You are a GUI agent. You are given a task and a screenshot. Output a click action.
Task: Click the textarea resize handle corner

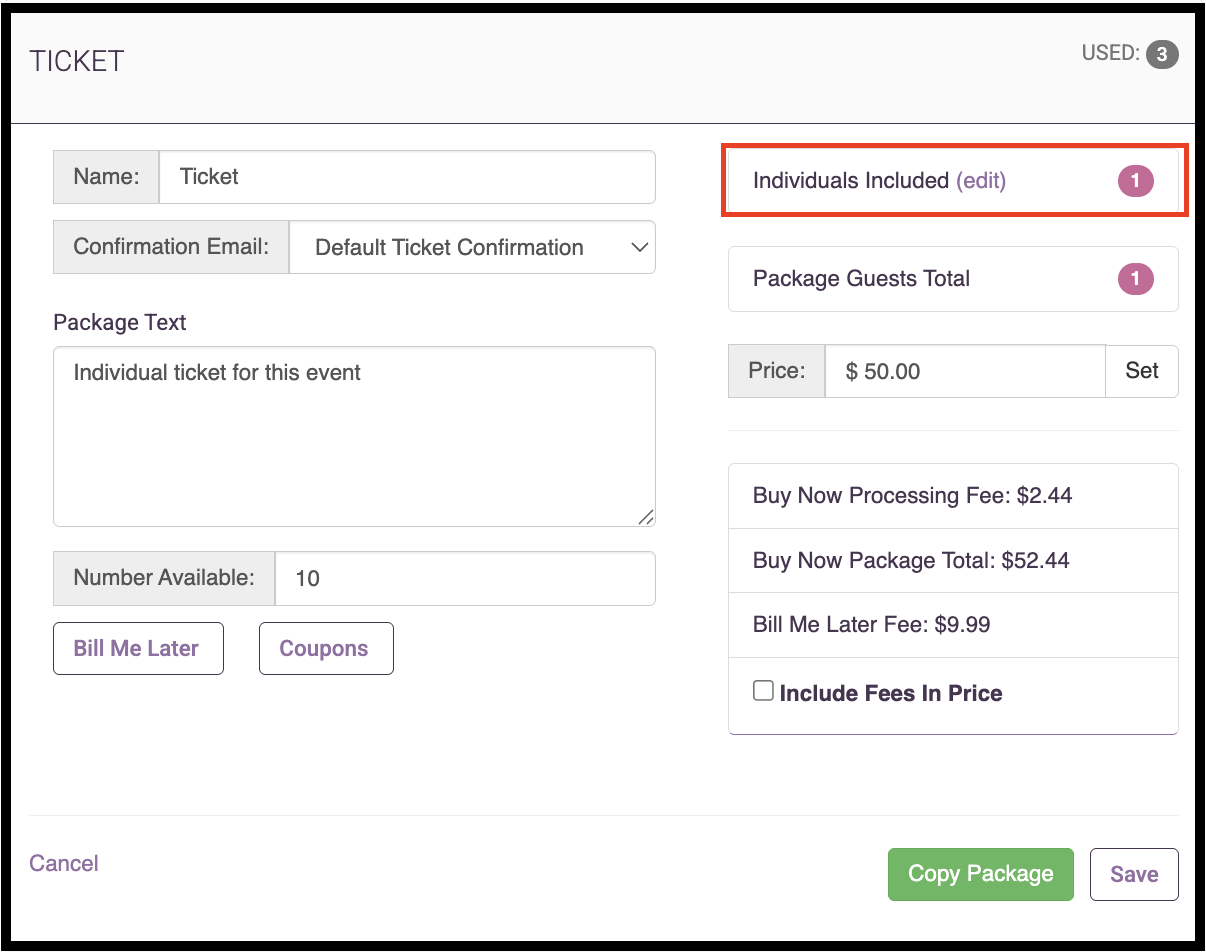coord(646,517)
